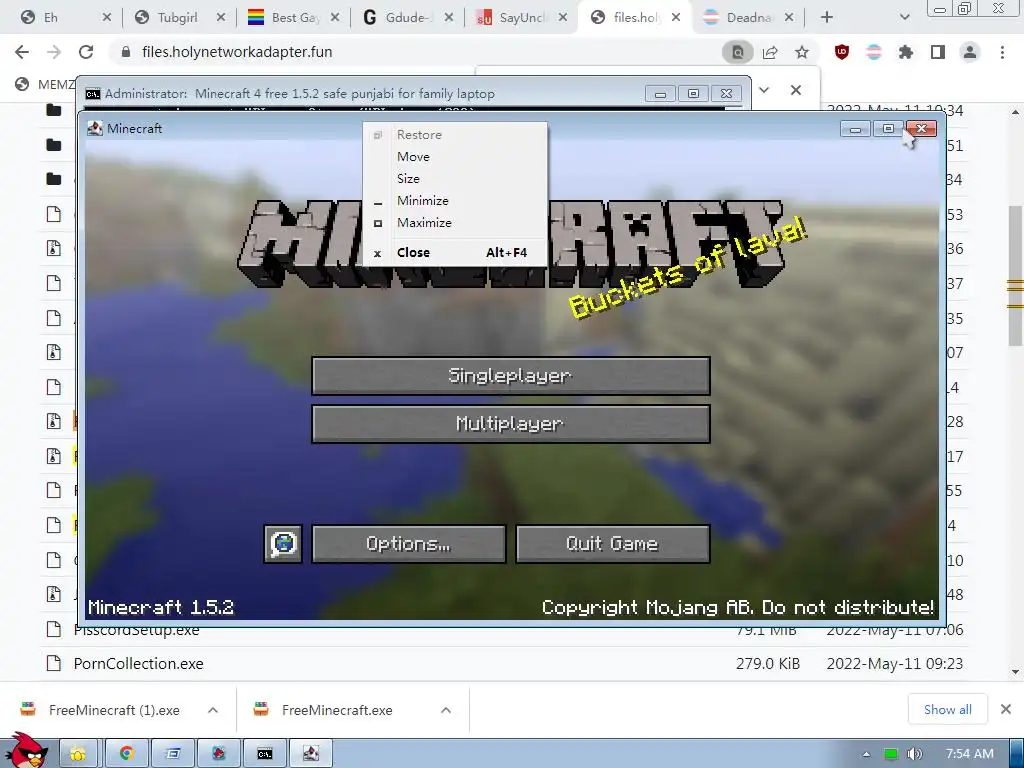
Task: Choose Close Alt+F4 from the system menu
Action: [455, 252]
